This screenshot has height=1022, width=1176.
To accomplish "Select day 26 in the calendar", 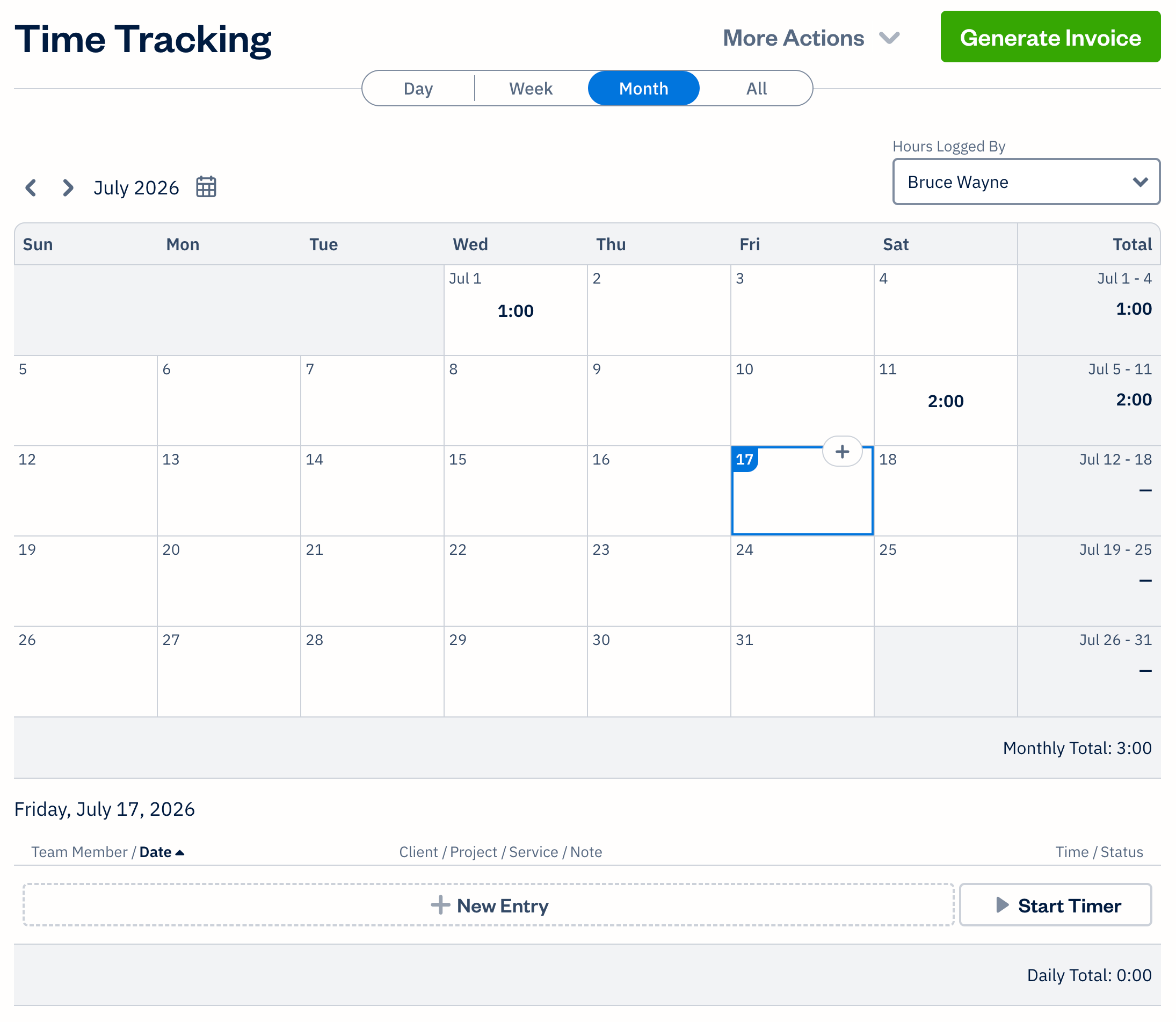I will point(85,672).
